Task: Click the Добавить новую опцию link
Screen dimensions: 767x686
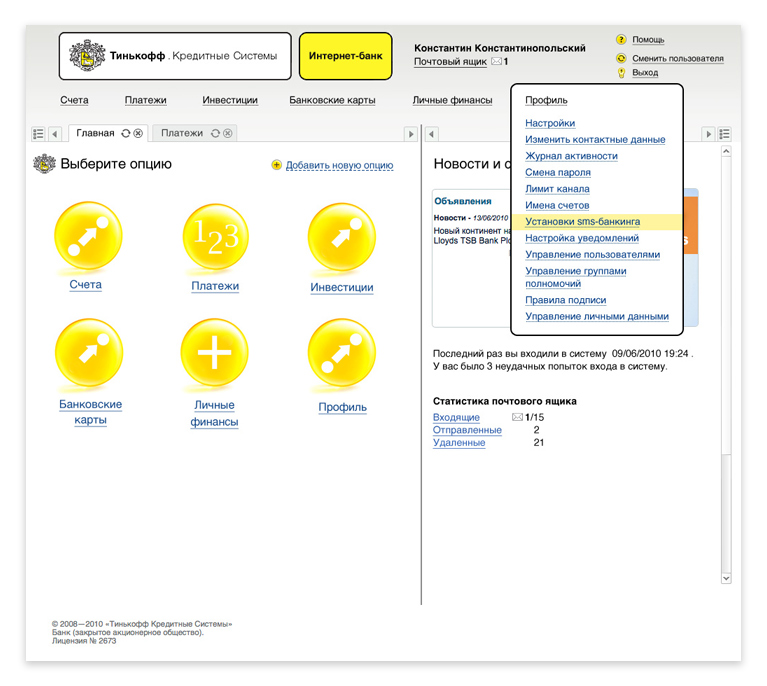Action: click(339, 165)
